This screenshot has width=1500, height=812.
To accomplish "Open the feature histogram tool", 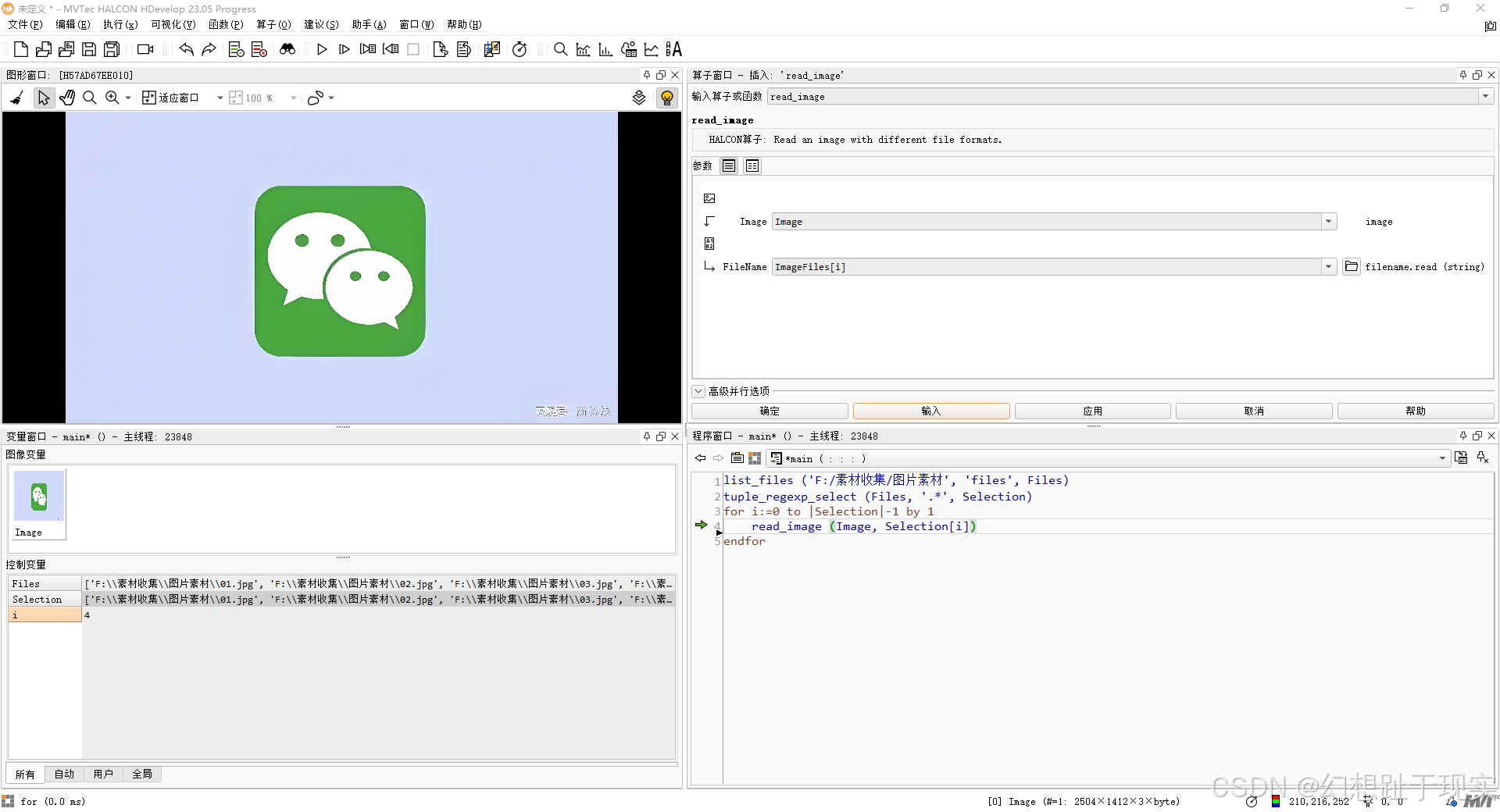I will click(605, 49).
